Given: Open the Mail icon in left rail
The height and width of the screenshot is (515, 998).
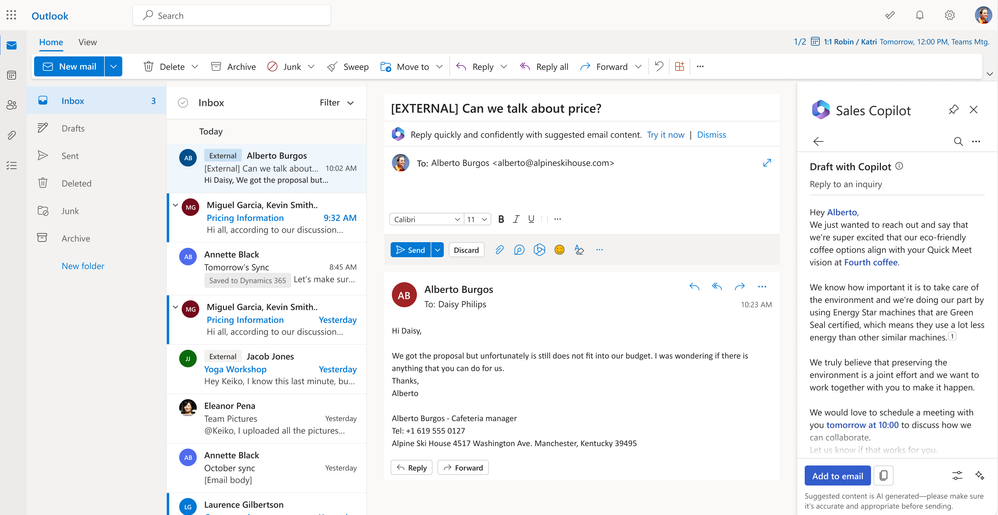Looking at the screenshot, I should pyautogui.click(x=11, y=45).
